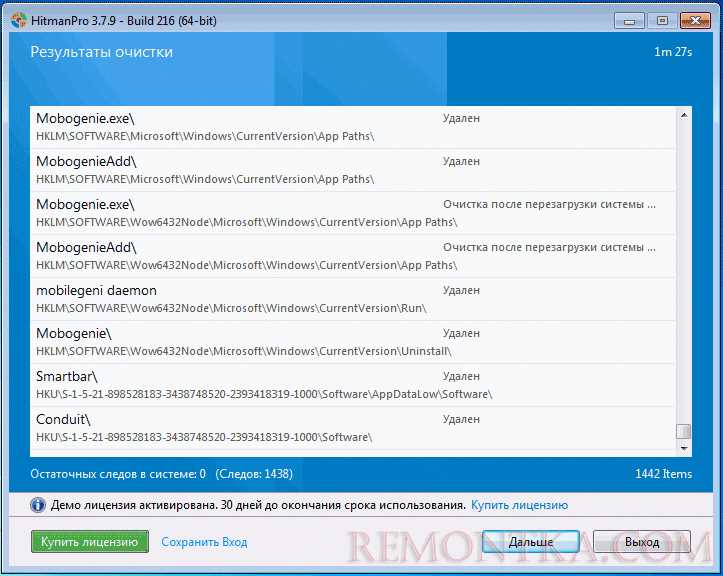The height and width of the screenshot is (576, 723).
Task: Click the 1442 Items counter
Action: coord(664,474)
